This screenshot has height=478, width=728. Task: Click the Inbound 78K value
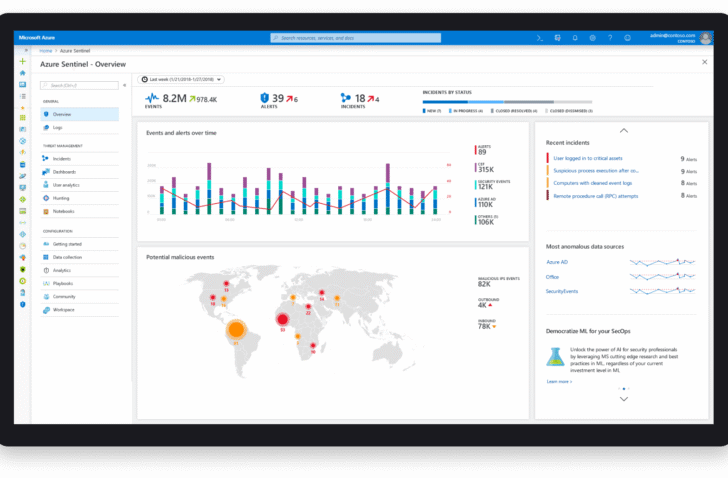pos(484,327)
